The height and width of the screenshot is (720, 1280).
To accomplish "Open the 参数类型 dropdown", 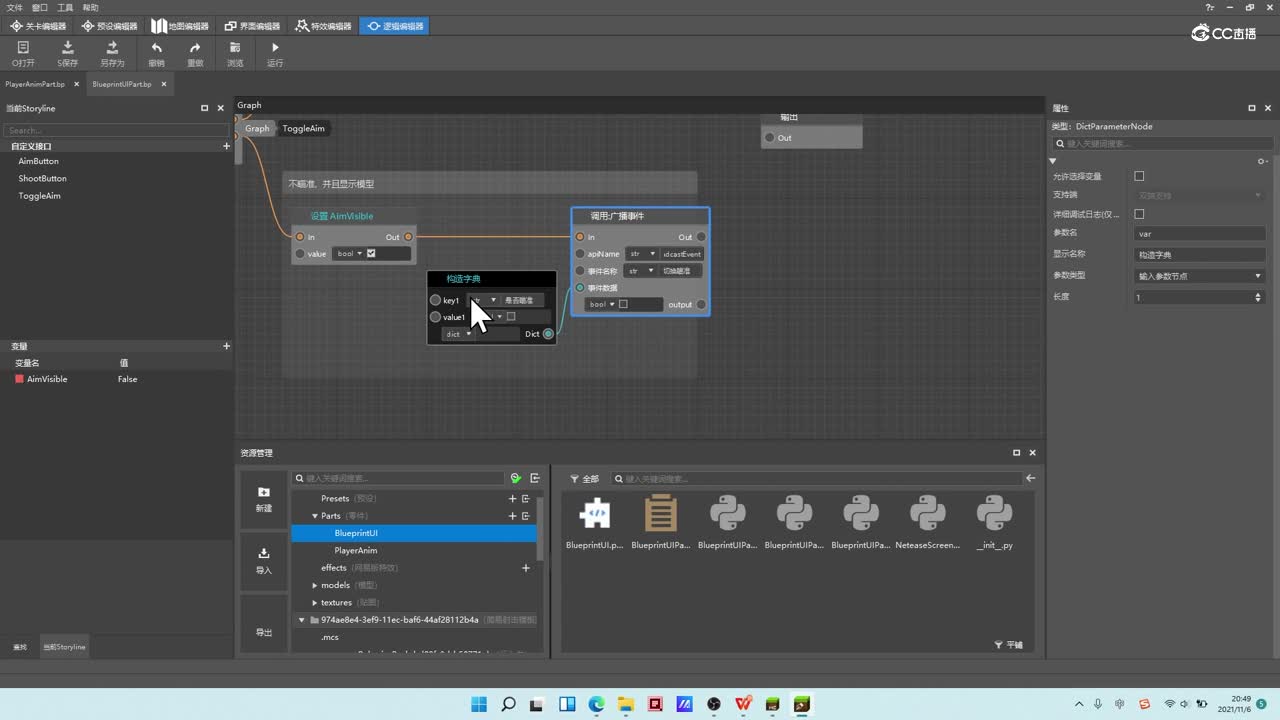I will (1199, 276).
